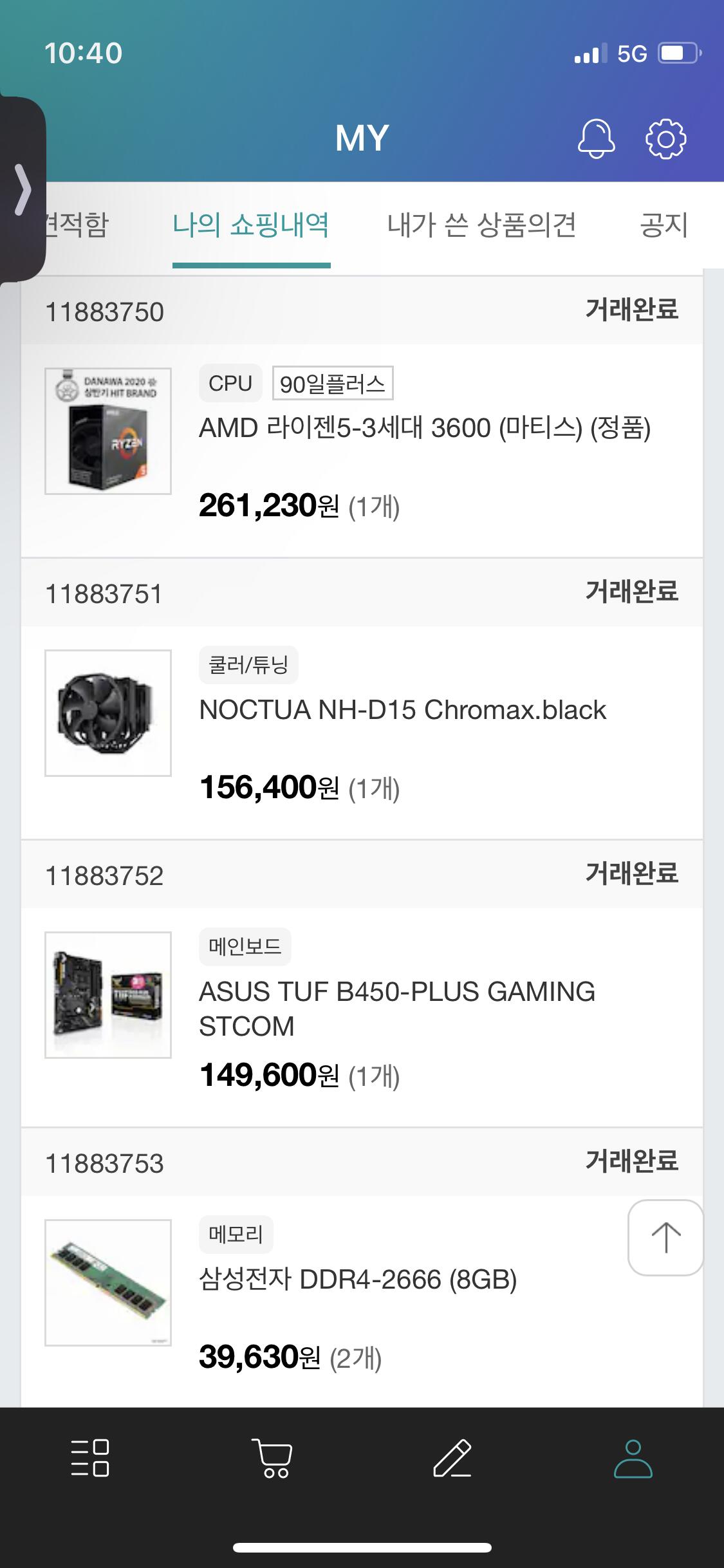Screen dimensions: 724x1568
Task: Expand the side panel arrow handle
Action: [23, 189]
